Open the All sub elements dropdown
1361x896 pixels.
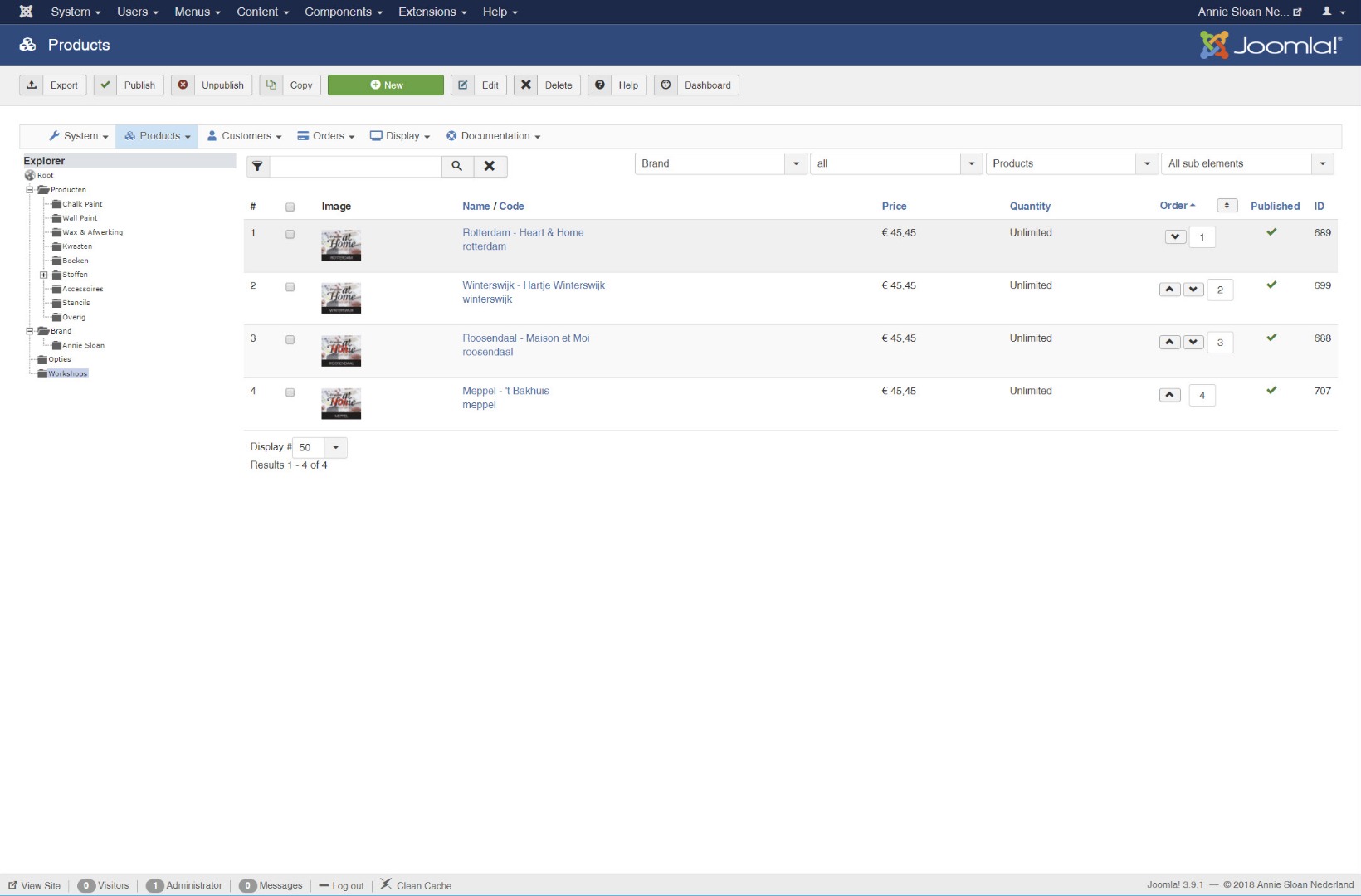tap(1247, 163)
